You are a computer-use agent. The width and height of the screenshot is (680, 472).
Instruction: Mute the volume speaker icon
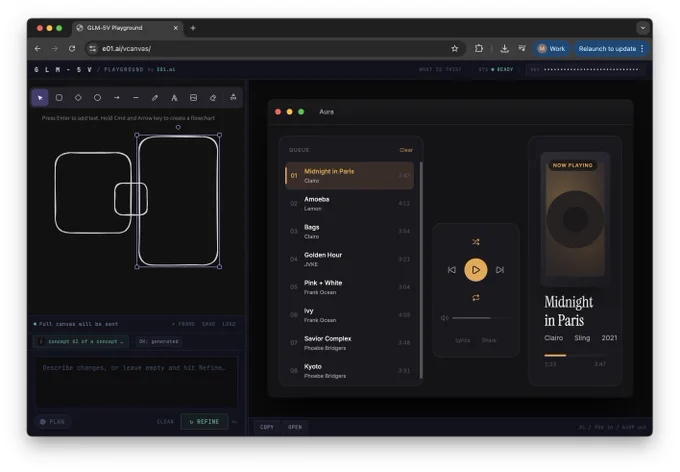445,318
